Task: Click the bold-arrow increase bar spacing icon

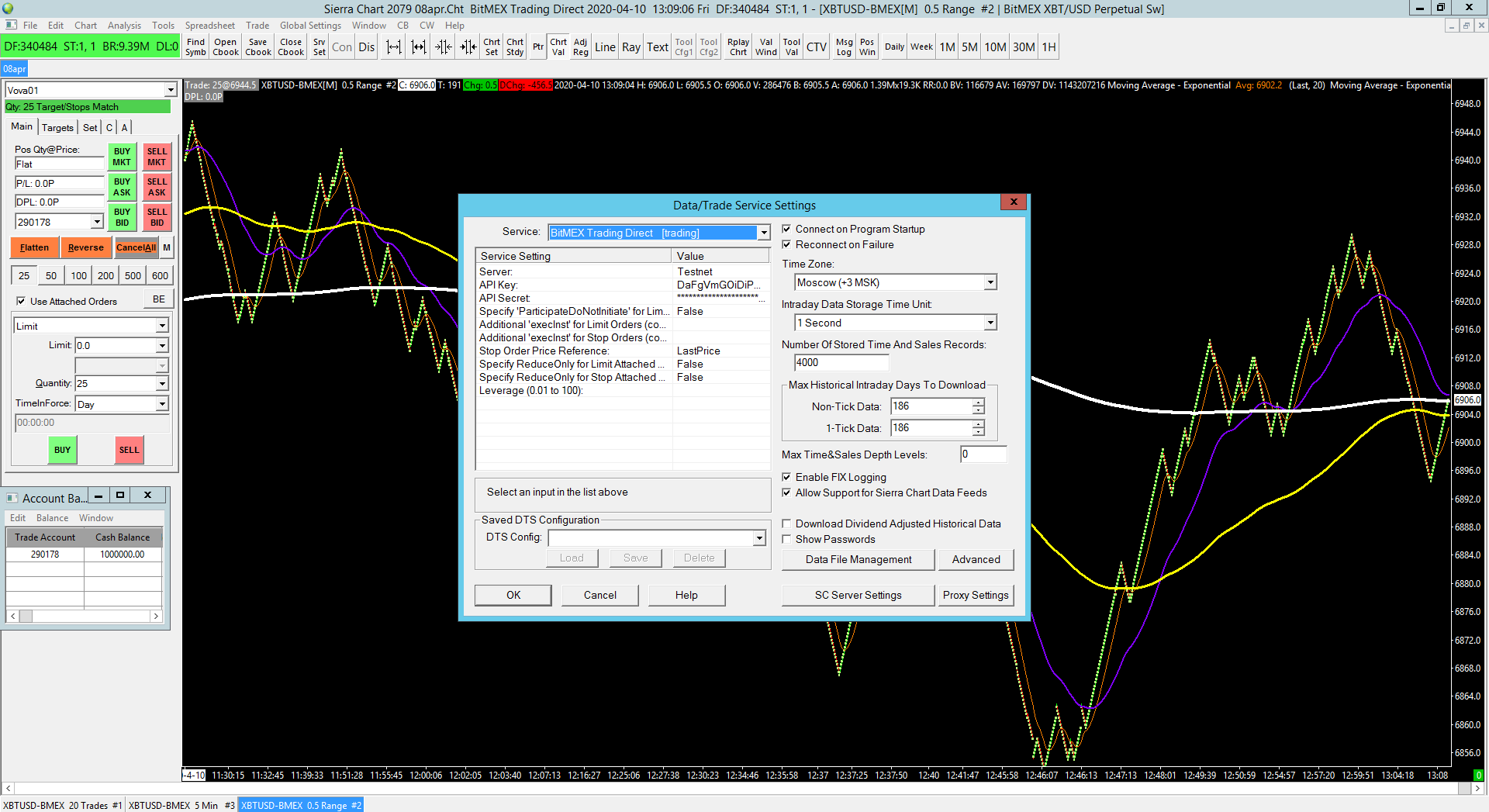Action: 419,47
